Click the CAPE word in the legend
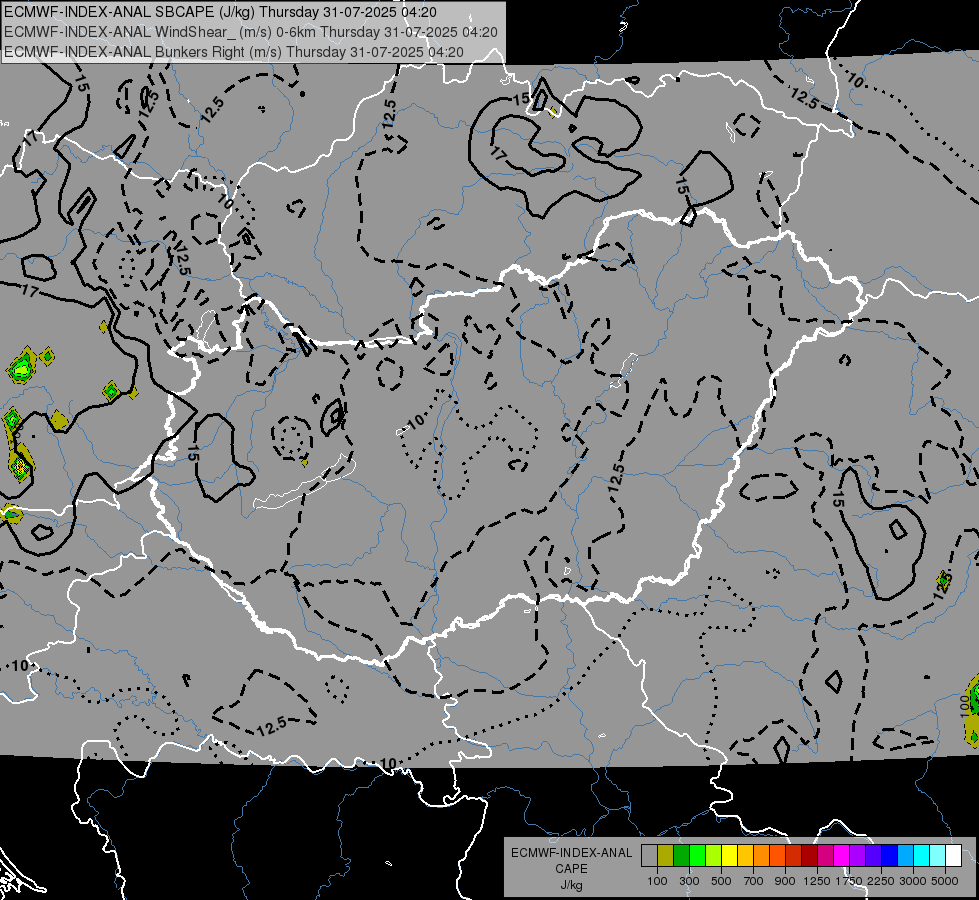 point(572,869)
